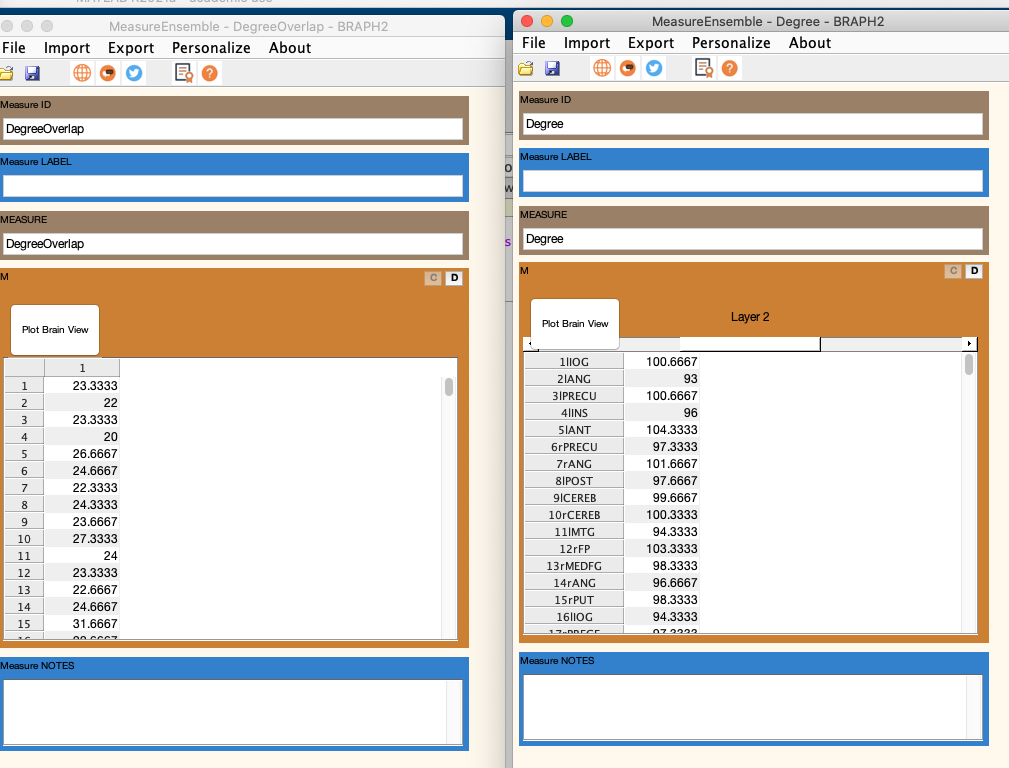Screen dimensions: 1009x768
Task: Open the Personalize menu
Action: tap(731, 43)
